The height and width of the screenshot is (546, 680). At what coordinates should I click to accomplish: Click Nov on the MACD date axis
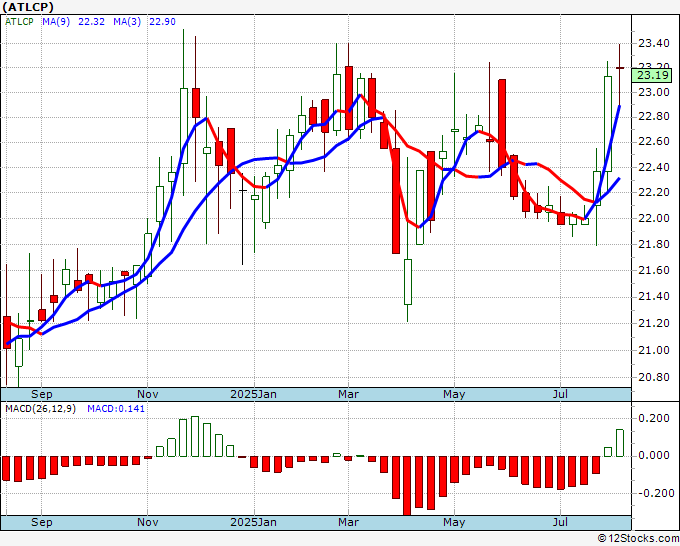147,522
